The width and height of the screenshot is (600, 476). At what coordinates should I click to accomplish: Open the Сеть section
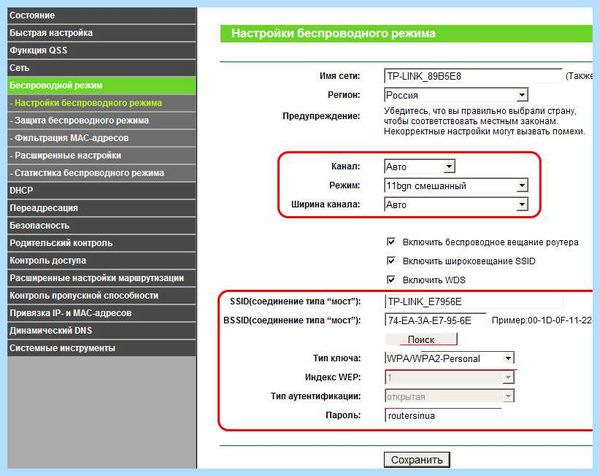tap(101, 68)
